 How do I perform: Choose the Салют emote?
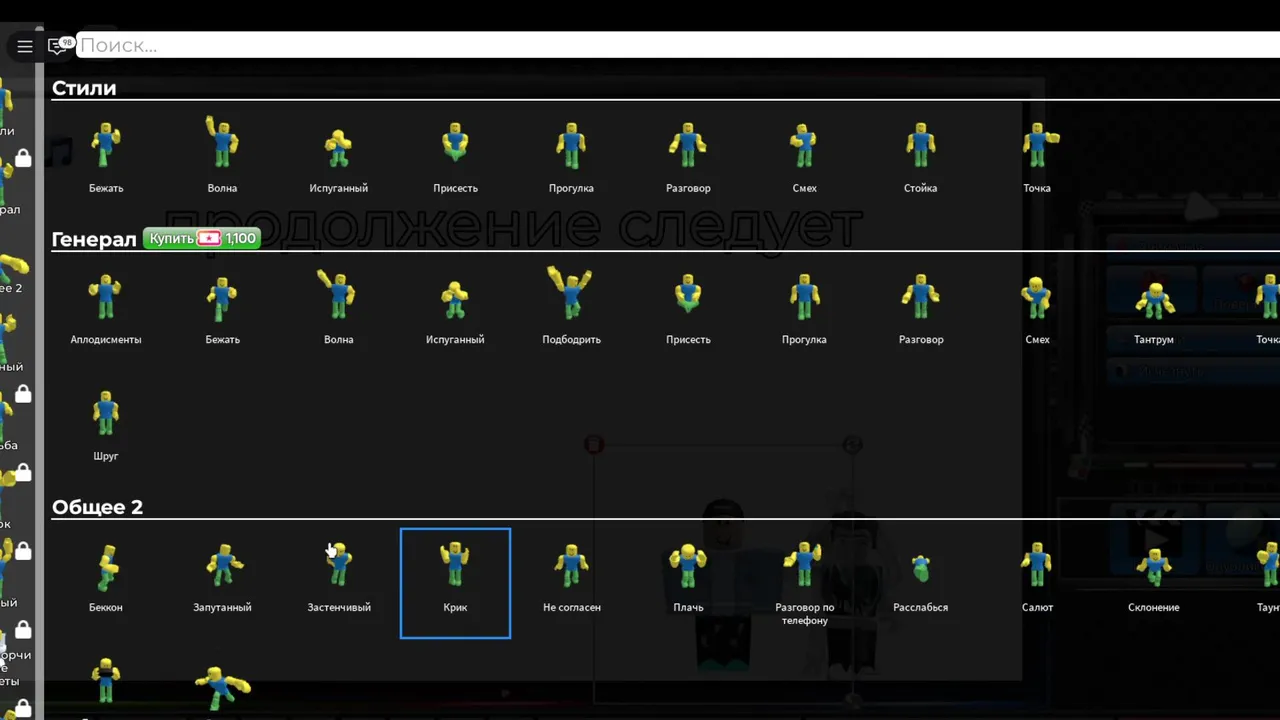(1037, 575)
